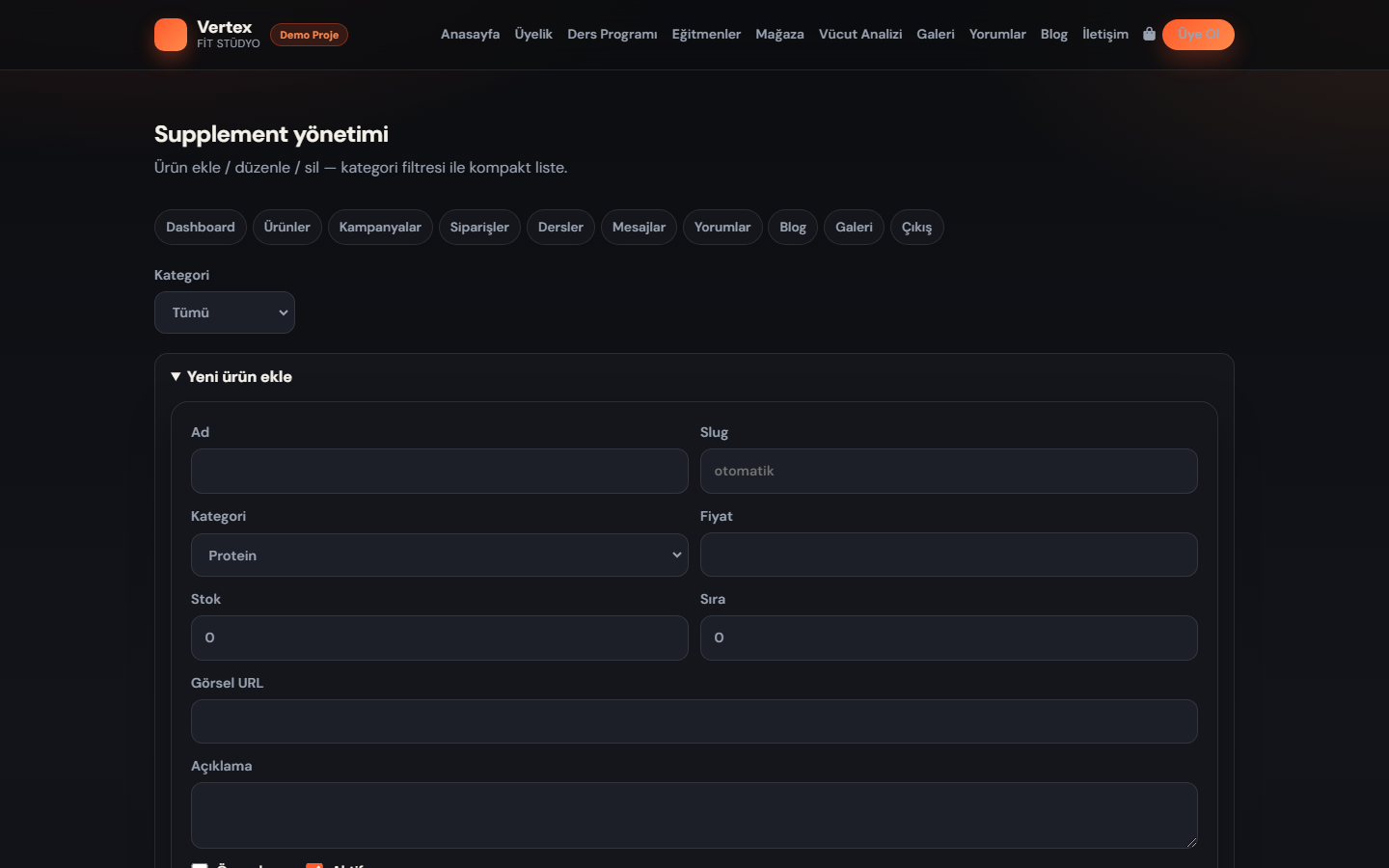Open Vücut Analizi in the top menu
The height and width of the screenshot is (868, 1389).
point(860,34)
